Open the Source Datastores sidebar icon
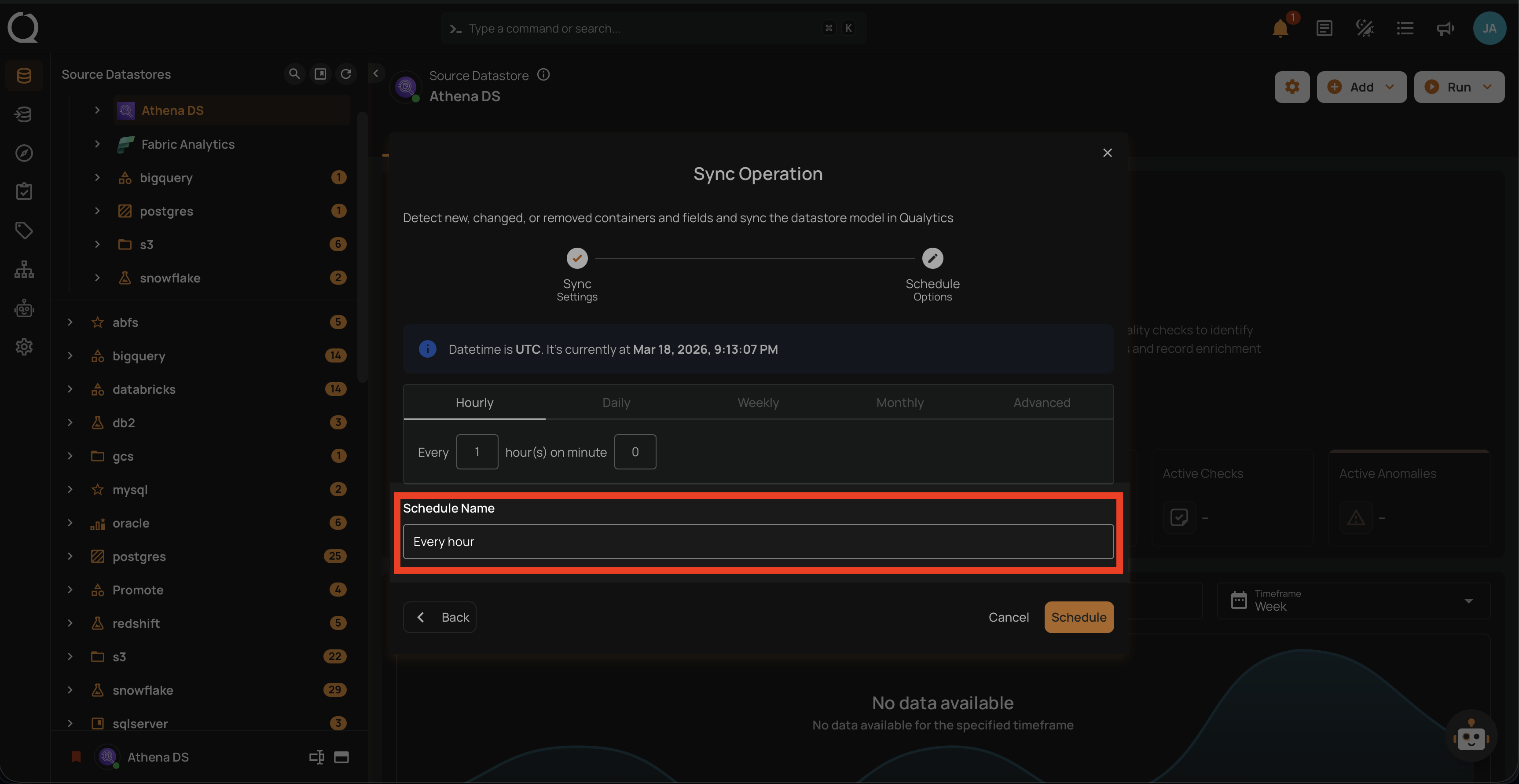The height and width of the screenshot is (784, 1519). (x=24, y=76)
